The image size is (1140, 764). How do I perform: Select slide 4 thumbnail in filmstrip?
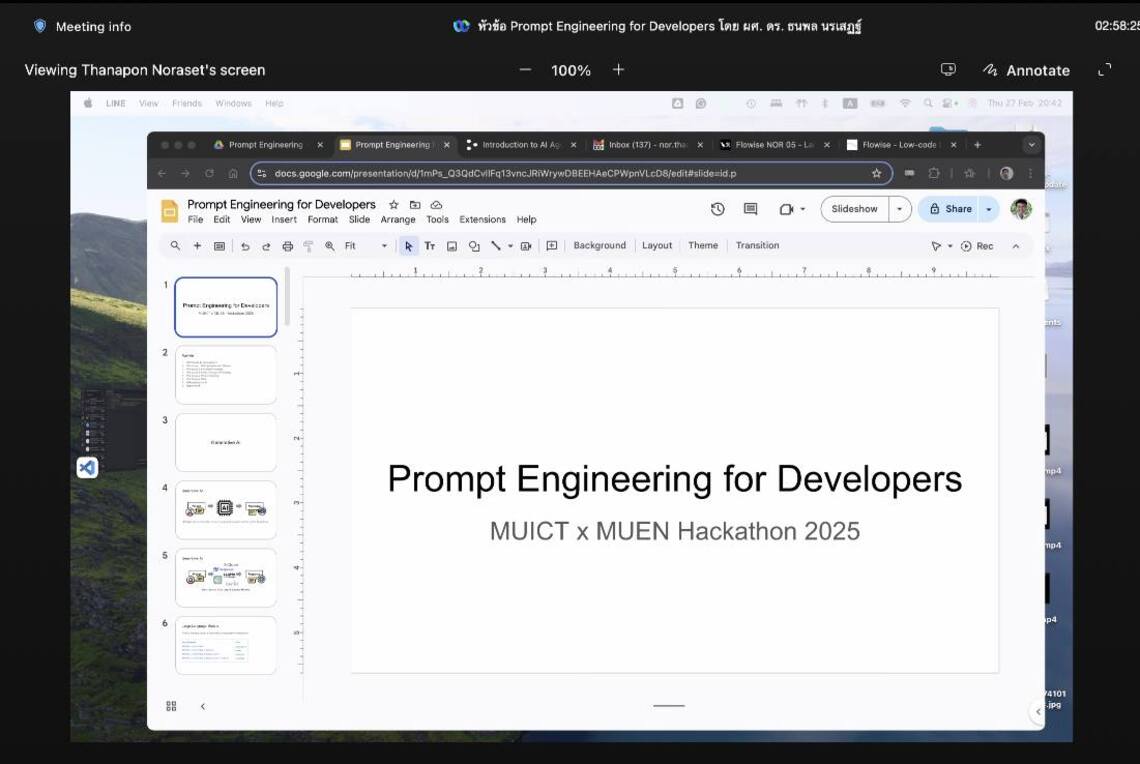click(x=226, y=510)
